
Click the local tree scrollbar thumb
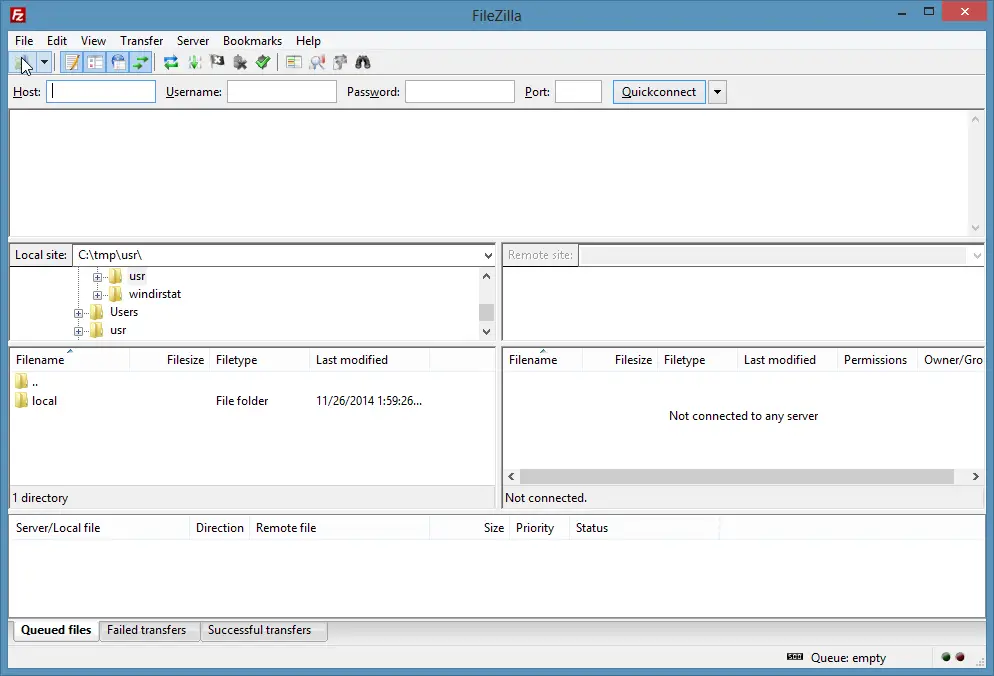[x=486, y=312]
